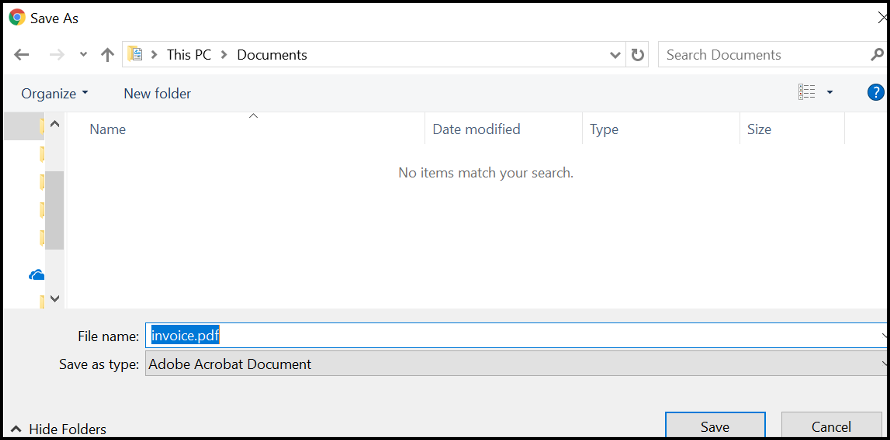Click New folder in the toolbar
Viewport: 890px width, 440px height.
pyautogui.click(x=157, y=93)
